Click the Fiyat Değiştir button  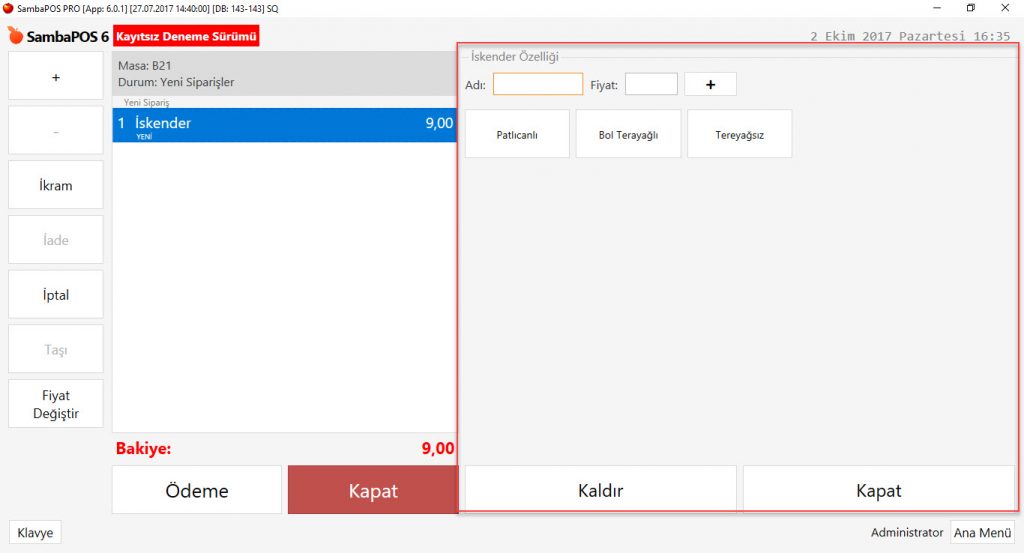click(56, 404)
